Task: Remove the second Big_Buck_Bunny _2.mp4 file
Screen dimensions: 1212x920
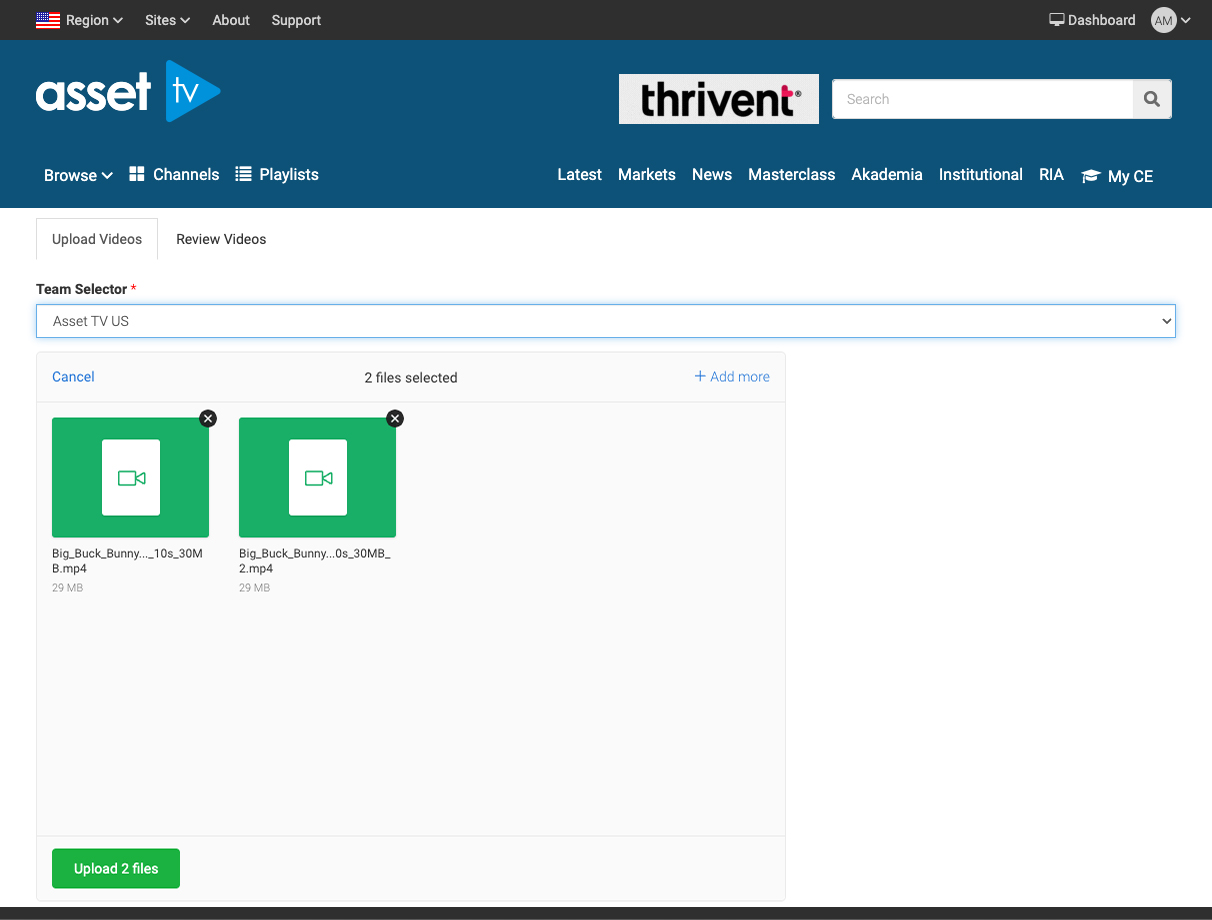Action: click(x=395, y=418)
